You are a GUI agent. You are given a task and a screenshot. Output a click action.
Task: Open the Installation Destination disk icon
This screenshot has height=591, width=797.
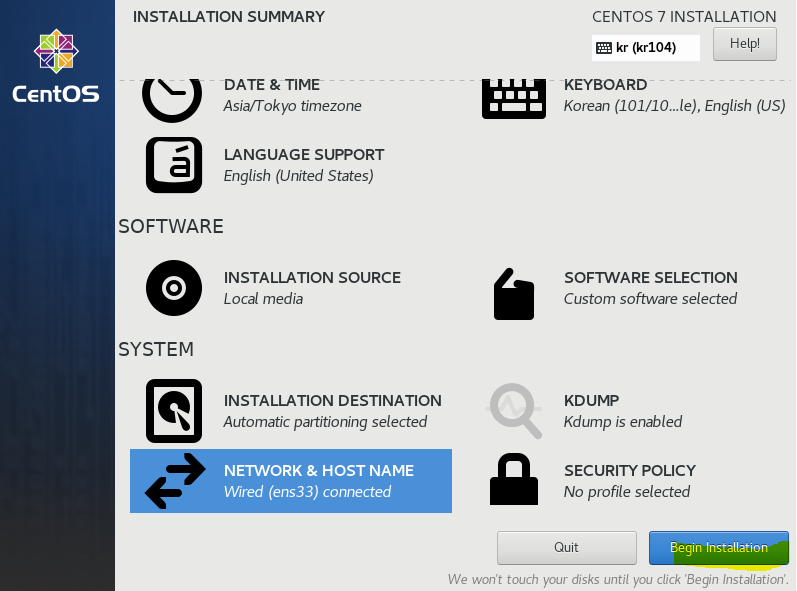(x=174, y=411)
